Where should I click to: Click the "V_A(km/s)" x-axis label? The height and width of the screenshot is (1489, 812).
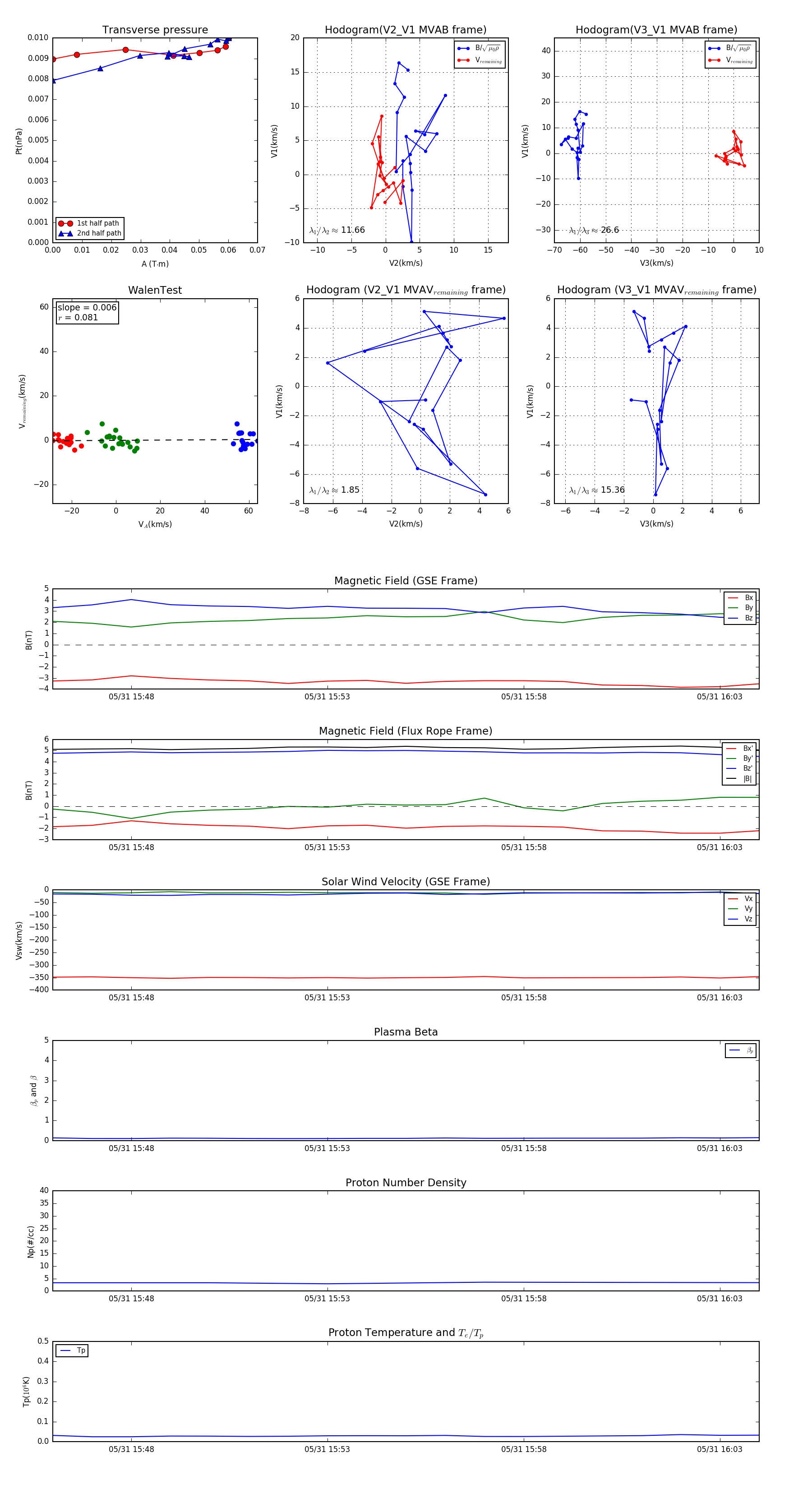point(155,525)
